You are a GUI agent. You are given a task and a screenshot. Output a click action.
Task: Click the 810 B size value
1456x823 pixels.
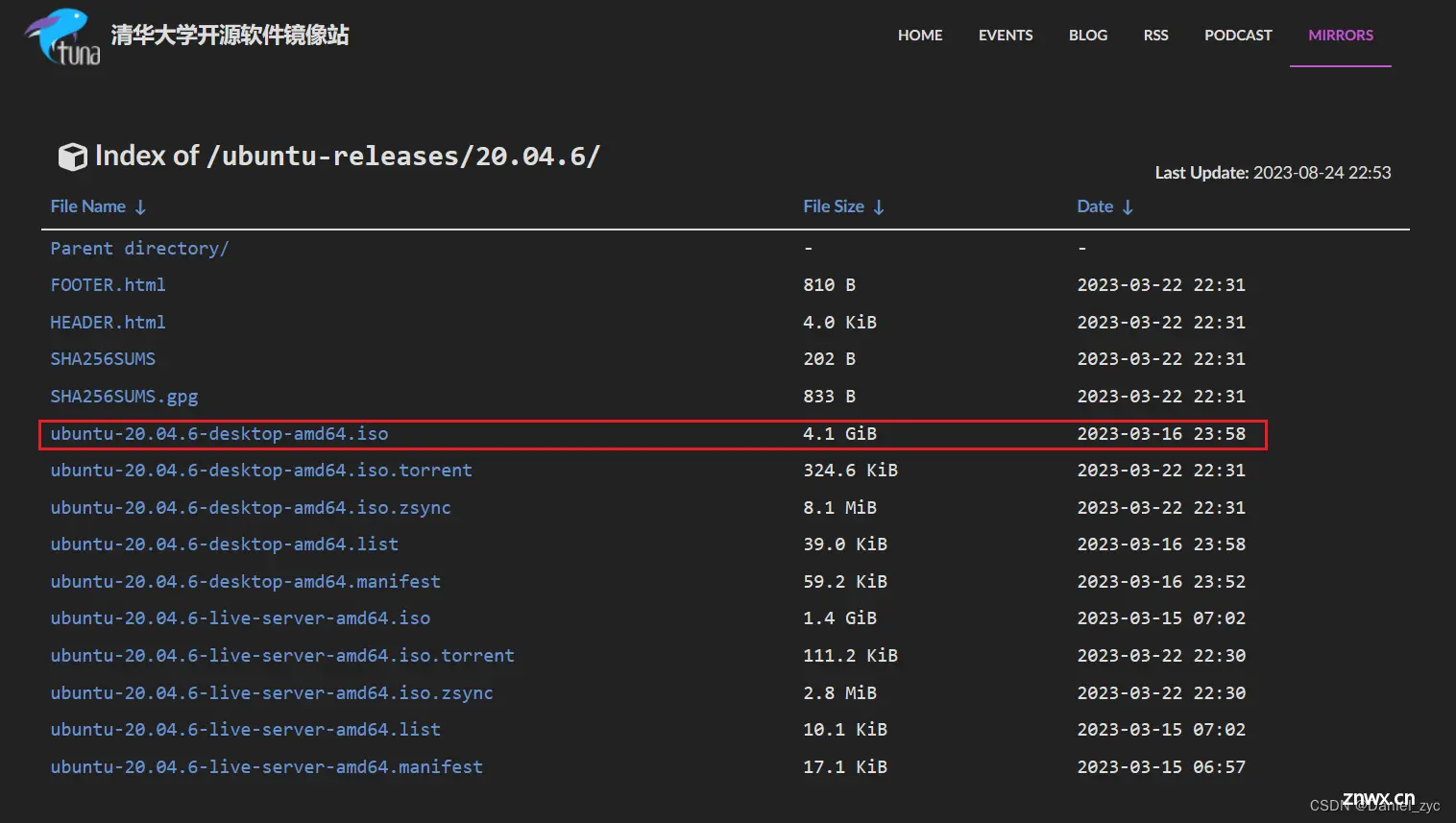pos(829,285)
